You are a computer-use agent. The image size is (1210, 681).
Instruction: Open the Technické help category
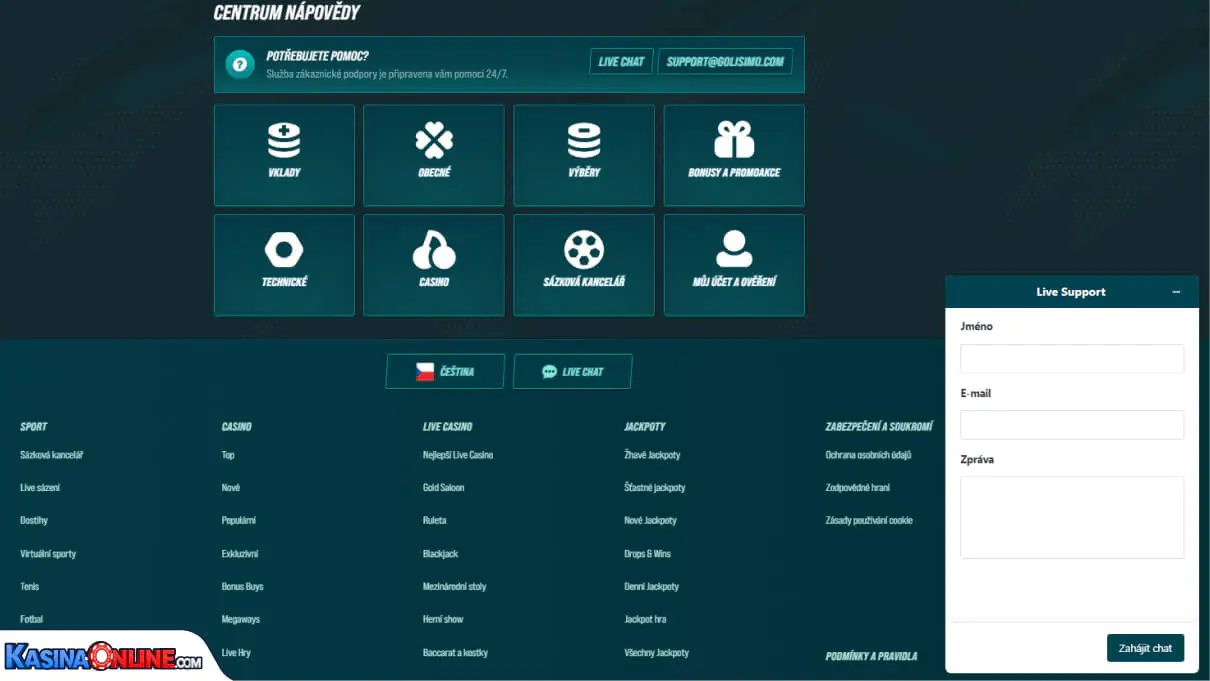284,264
